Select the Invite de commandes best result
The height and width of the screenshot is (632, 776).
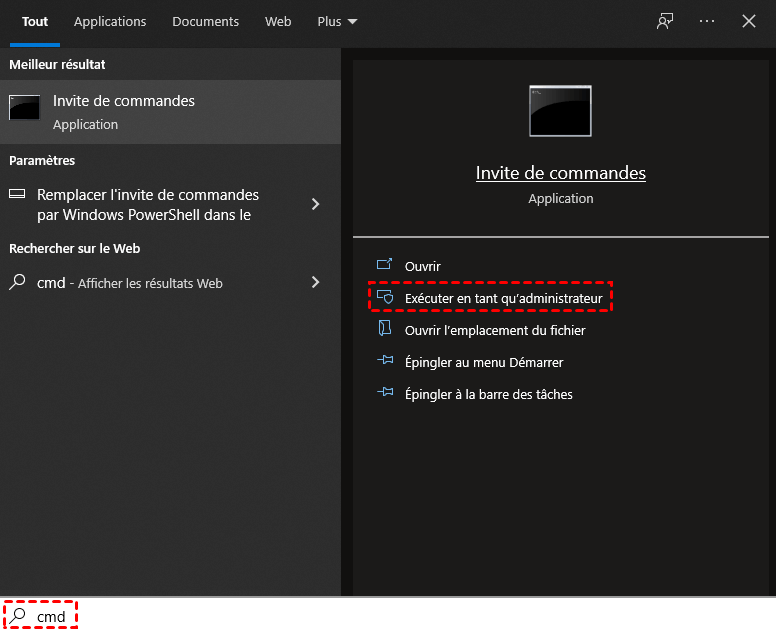coord(170,111)
